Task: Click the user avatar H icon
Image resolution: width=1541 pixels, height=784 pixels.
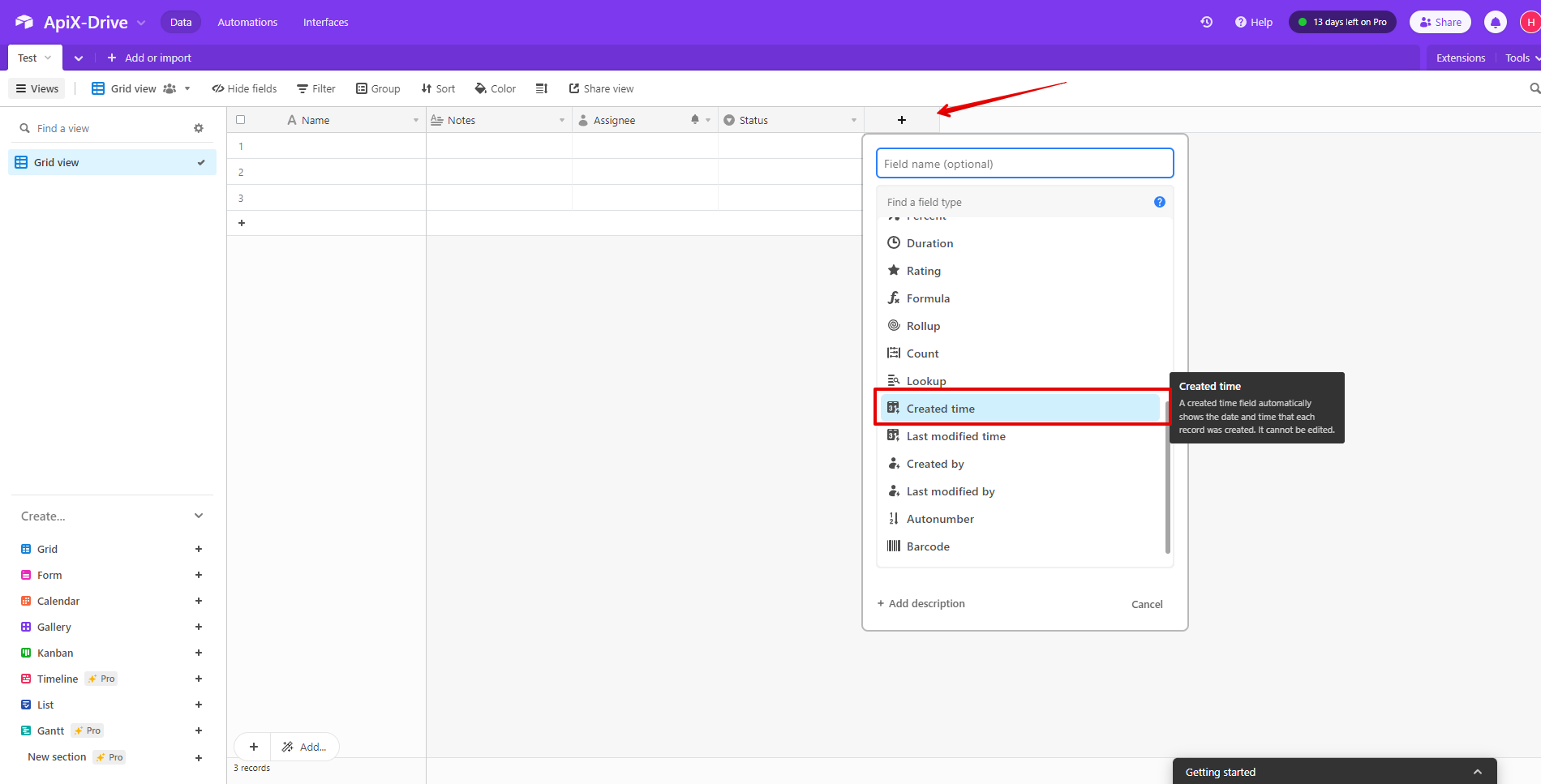Action: 1530,22
